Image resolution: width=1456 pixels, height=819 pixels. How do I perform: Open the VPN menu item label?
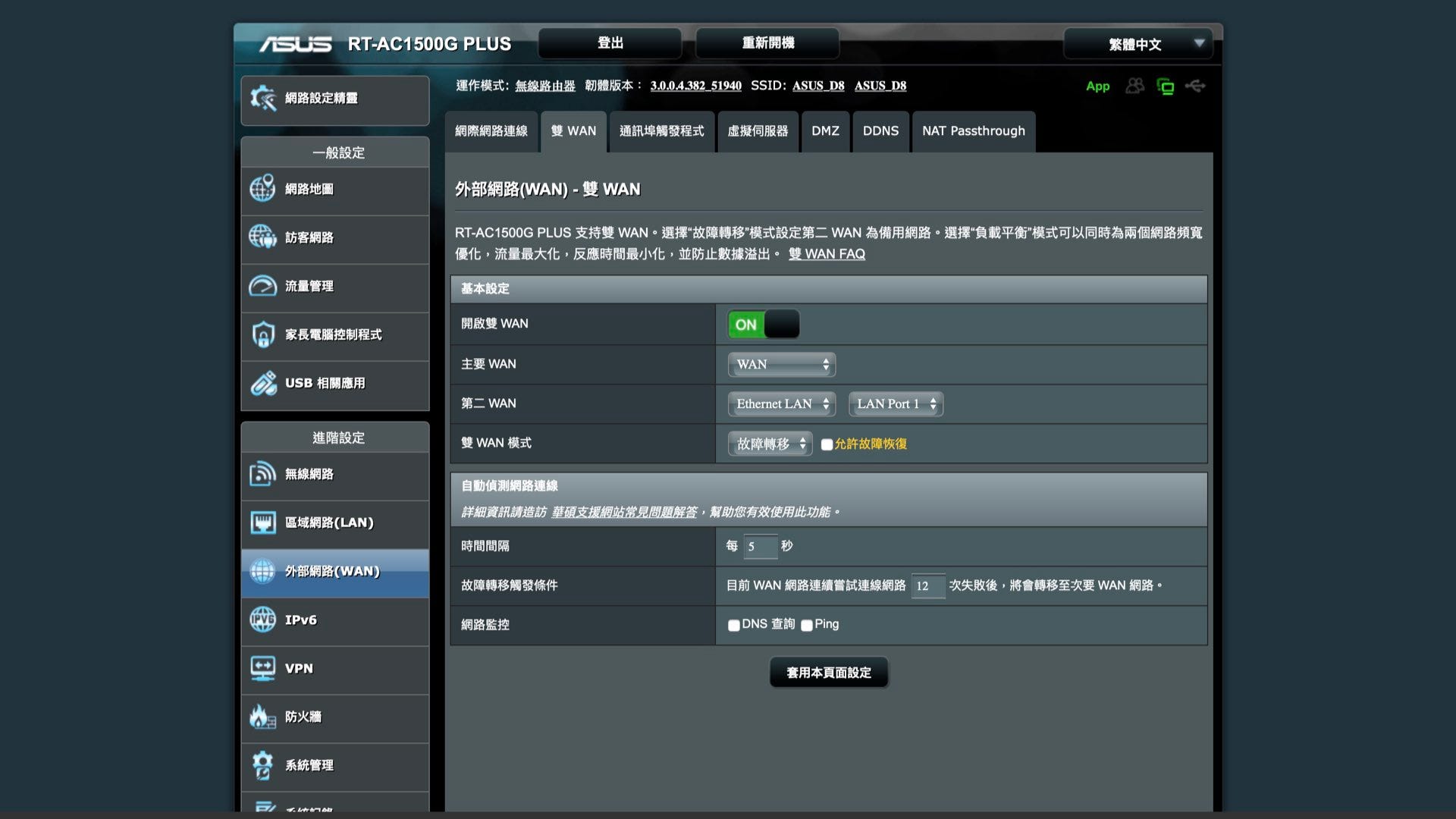pyautogui.click(x=299, y=668)
